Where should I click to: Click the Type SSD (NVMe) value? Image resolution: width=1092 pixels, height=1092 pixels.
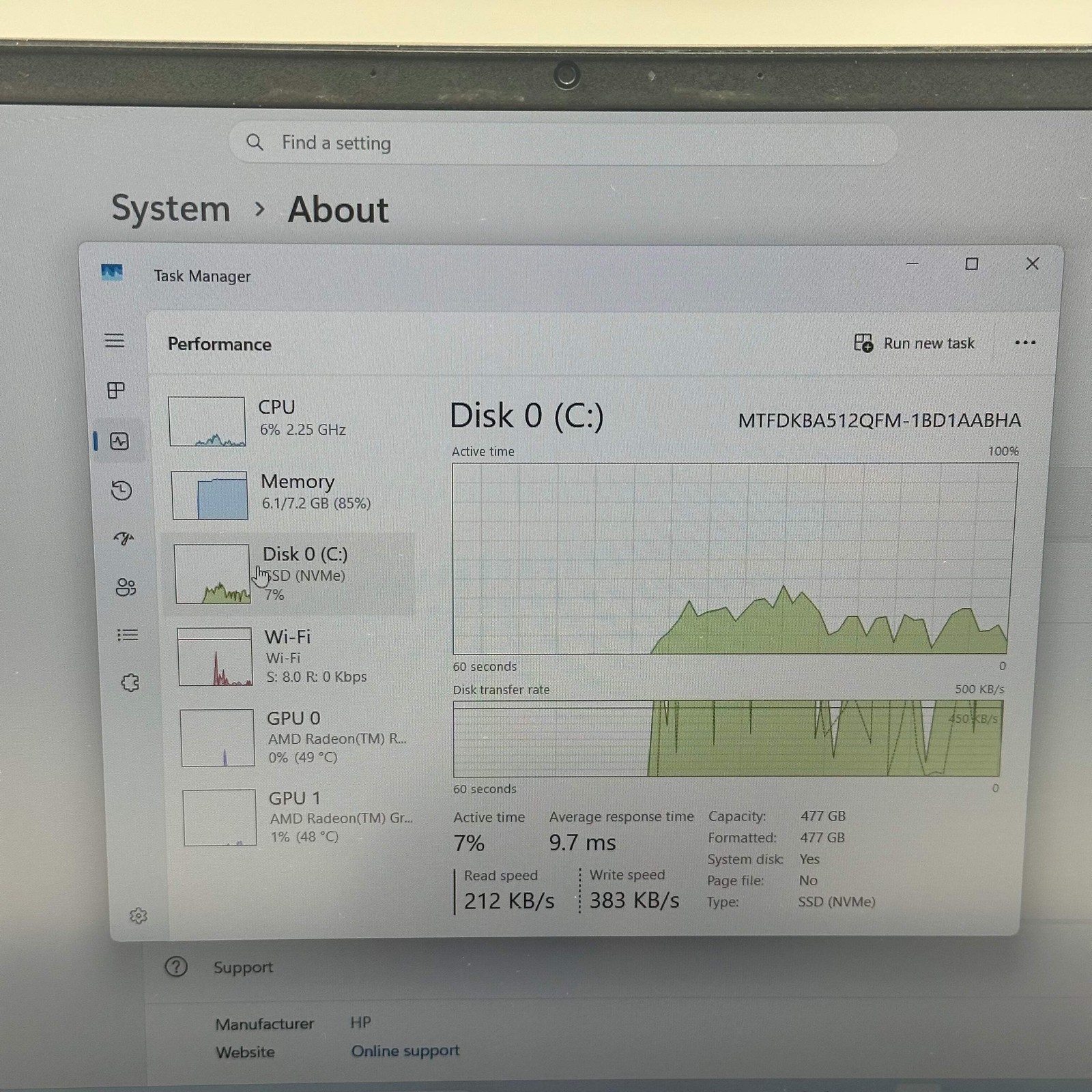pyautogui.click(x=836, y=902)
